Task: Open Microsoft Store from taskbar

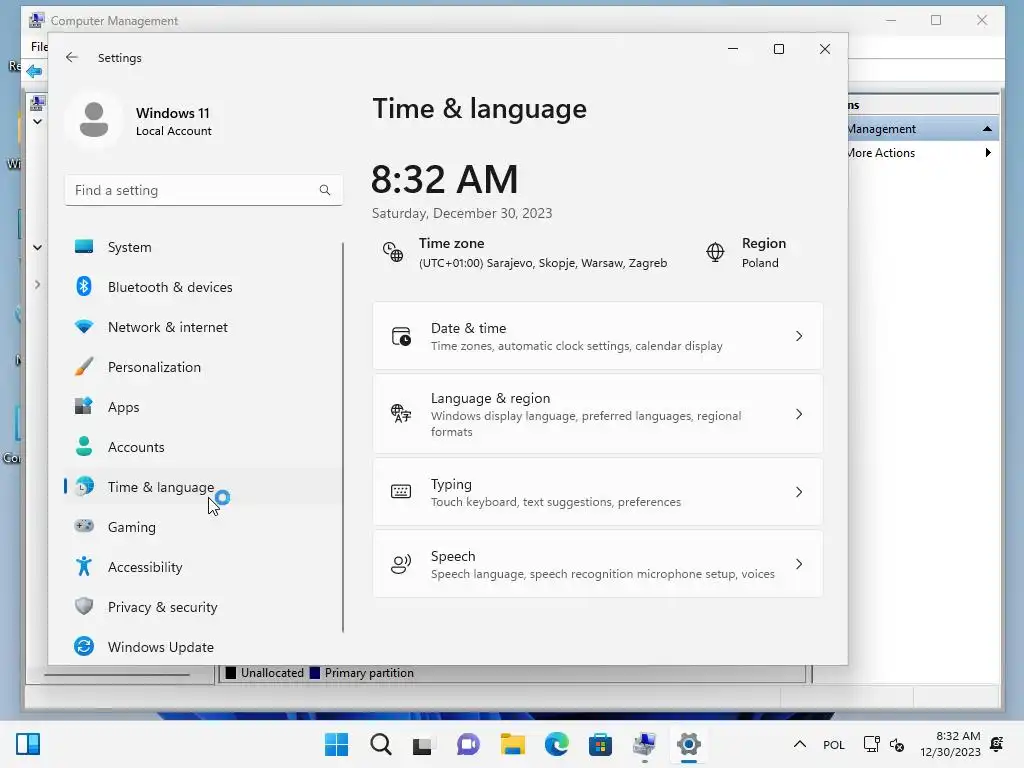Action: [600, 744]
